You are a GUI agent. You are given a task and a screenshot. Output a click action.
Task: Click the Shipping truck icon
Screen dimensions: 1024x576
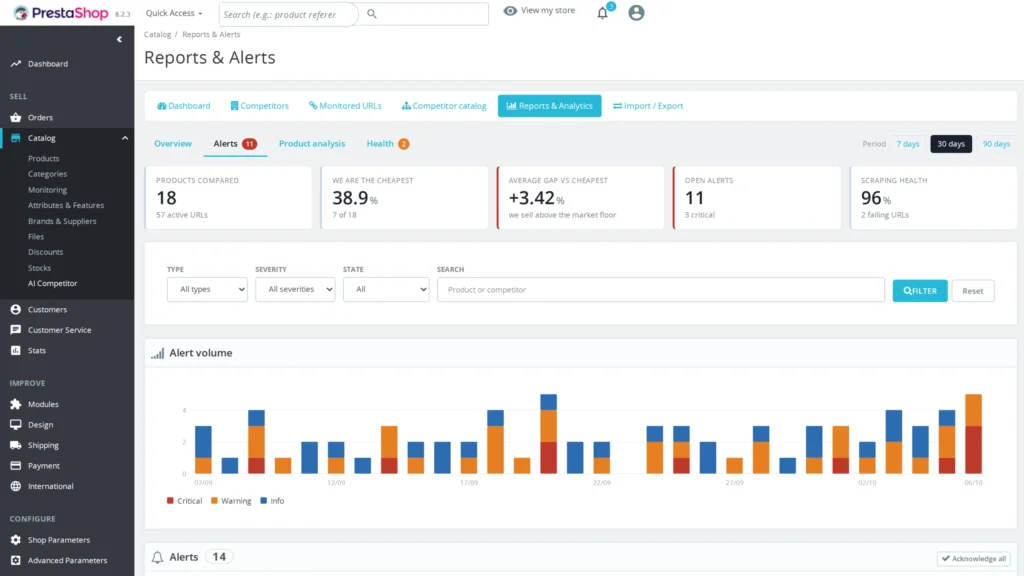pos(16,445)
